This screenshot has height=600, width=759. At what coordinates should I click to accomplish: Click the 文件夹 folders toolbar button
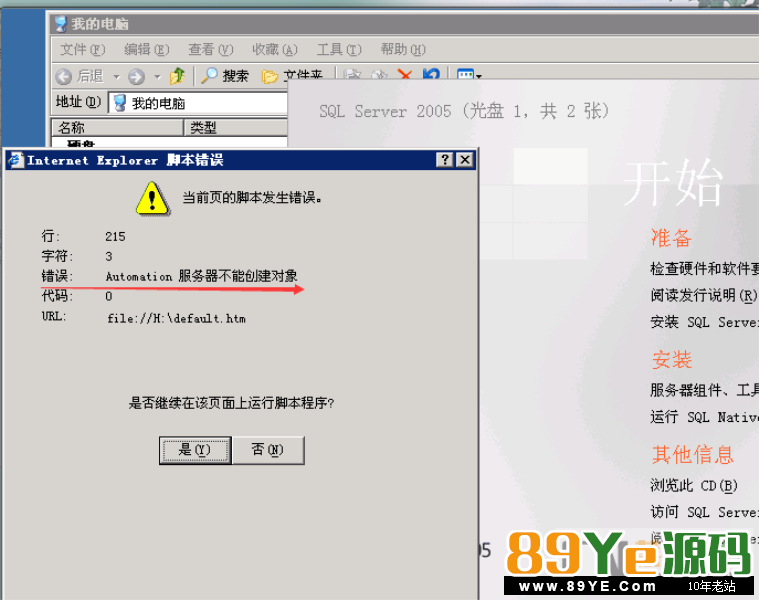pos(292,75)
